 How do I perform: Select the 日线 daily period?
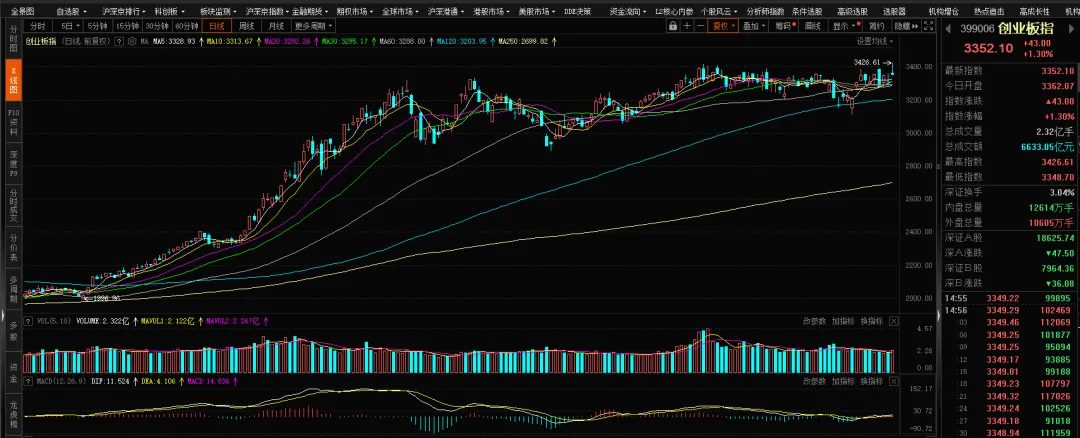[x=217, y=26]
